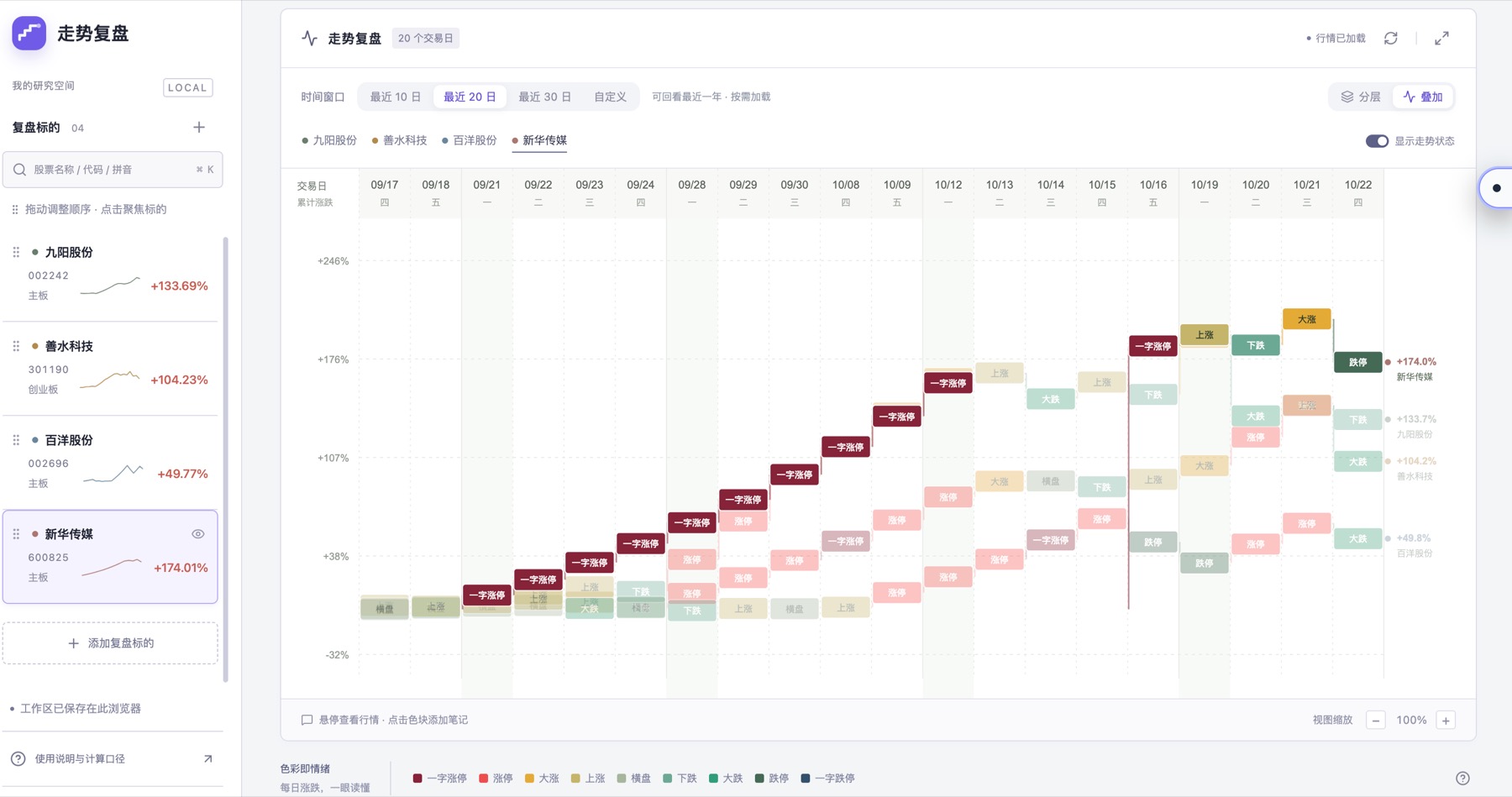The width and height of the screenshot is (1512, 797).
Task: Zoom in with plus stepper
Action: pyautogui.click(x=1446, y=721)
